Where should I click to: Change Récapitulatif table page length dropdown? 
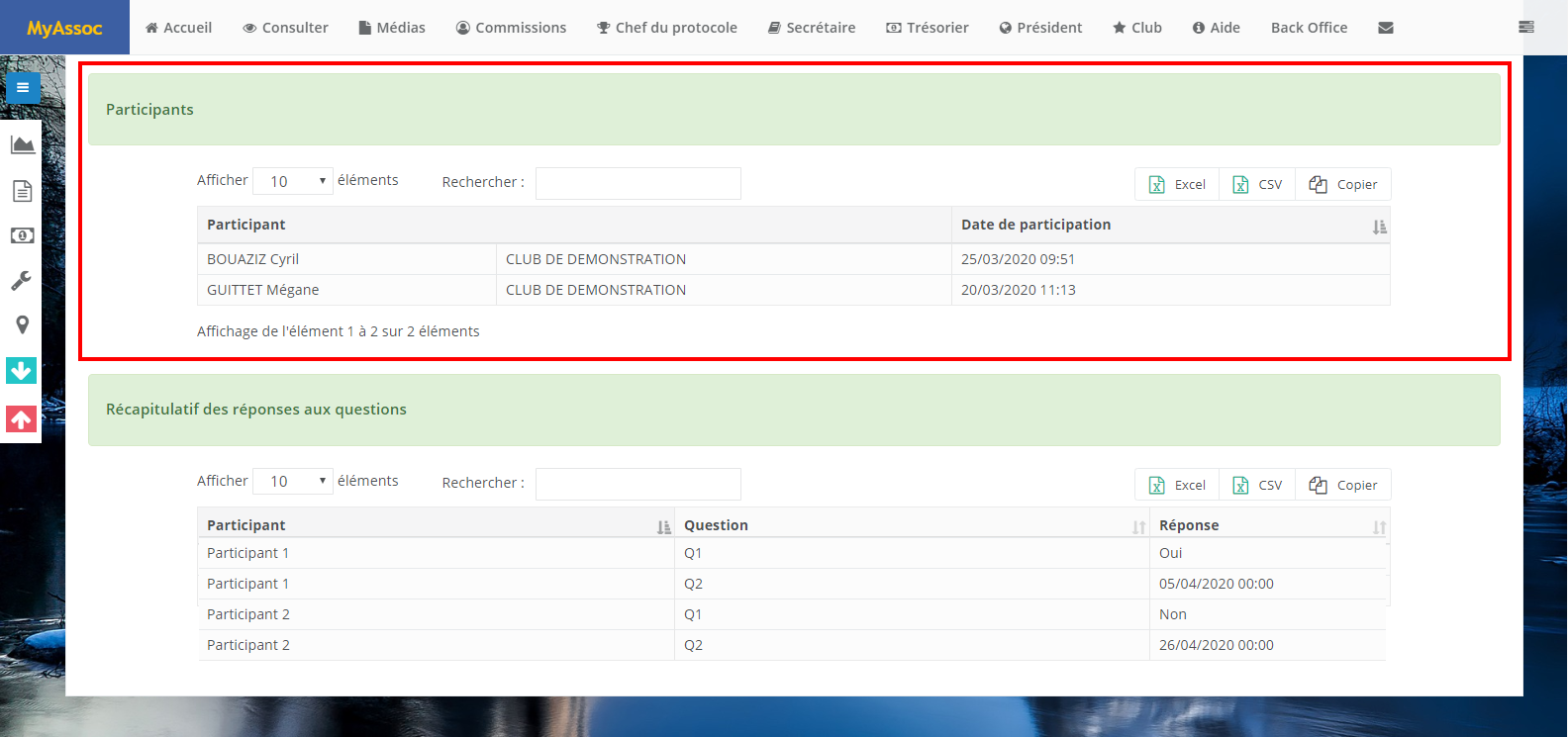(x=293, y=482)
